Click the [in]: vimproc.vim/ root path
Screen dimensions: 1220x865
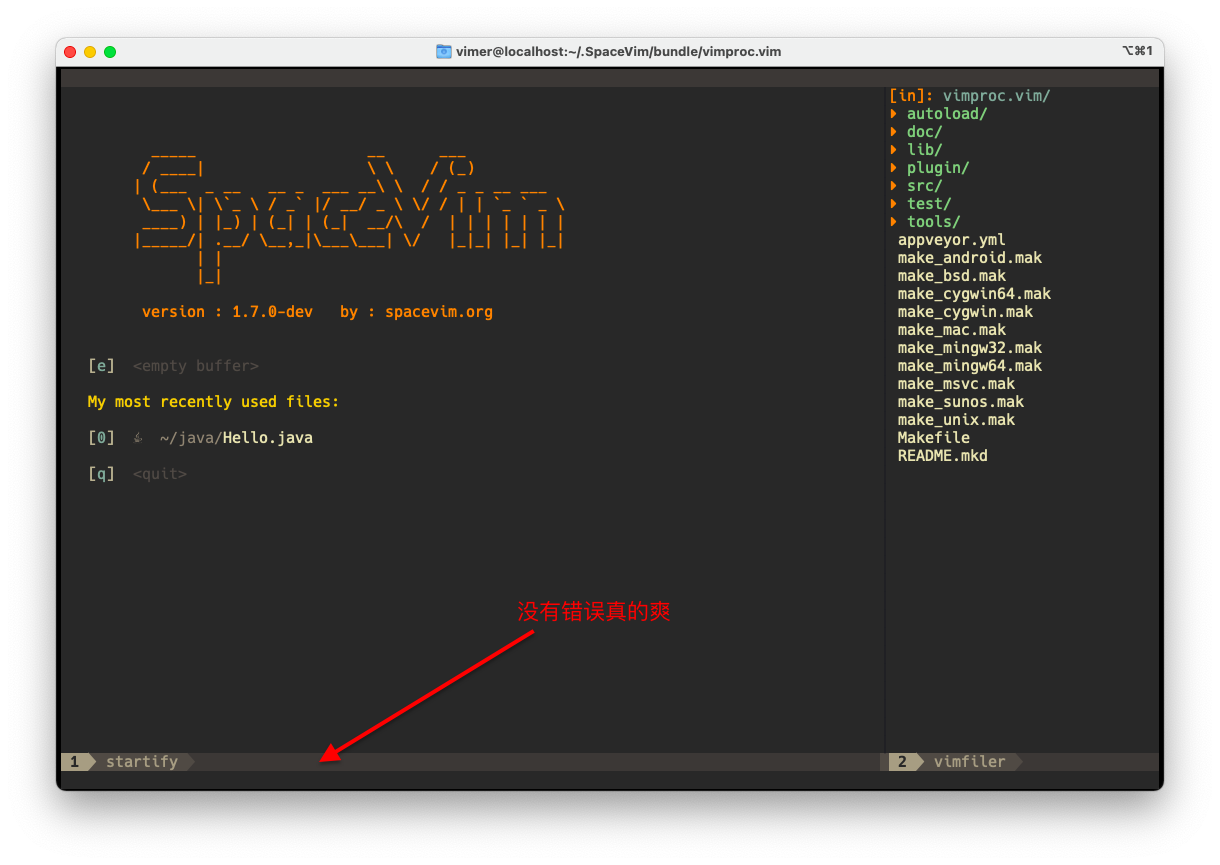coord(970,96)
